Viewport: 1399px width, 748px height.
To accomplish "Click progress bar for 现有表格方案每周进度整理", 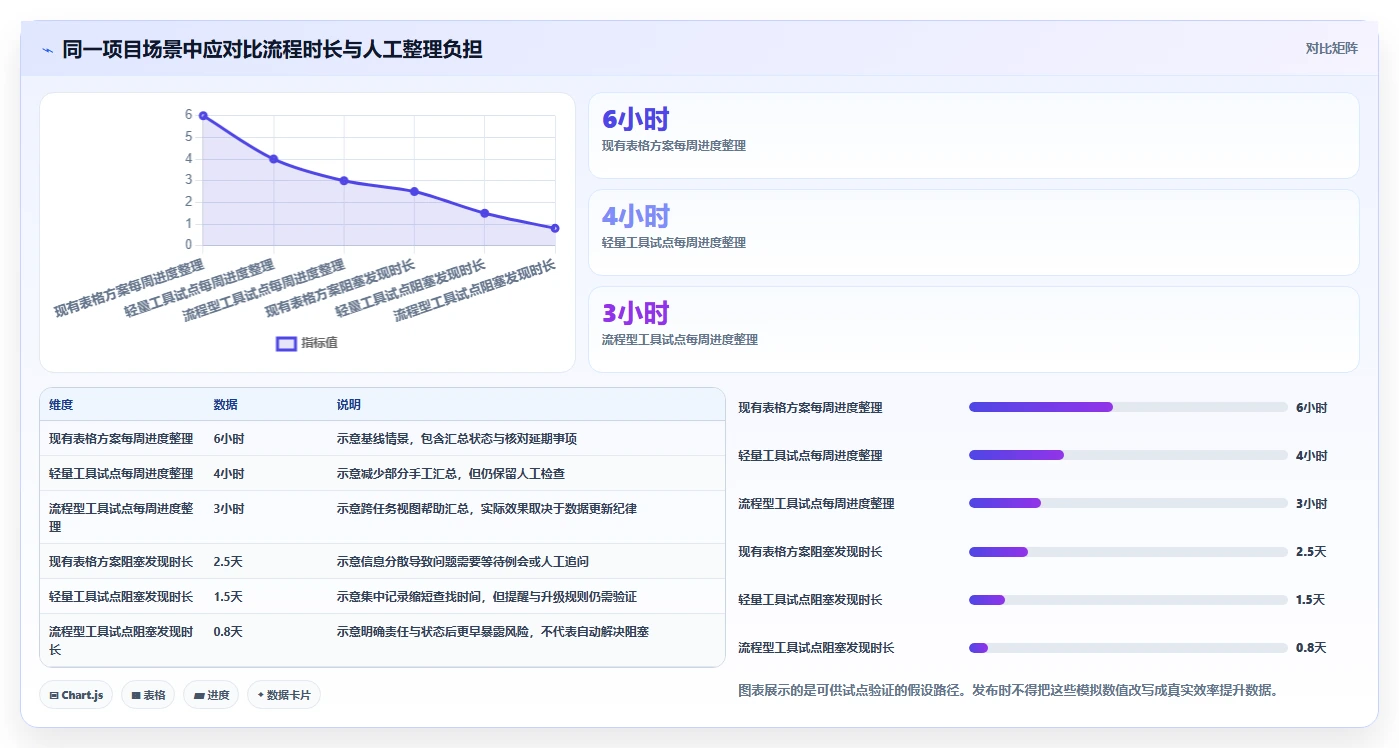I will click(x=1128, y=407).
